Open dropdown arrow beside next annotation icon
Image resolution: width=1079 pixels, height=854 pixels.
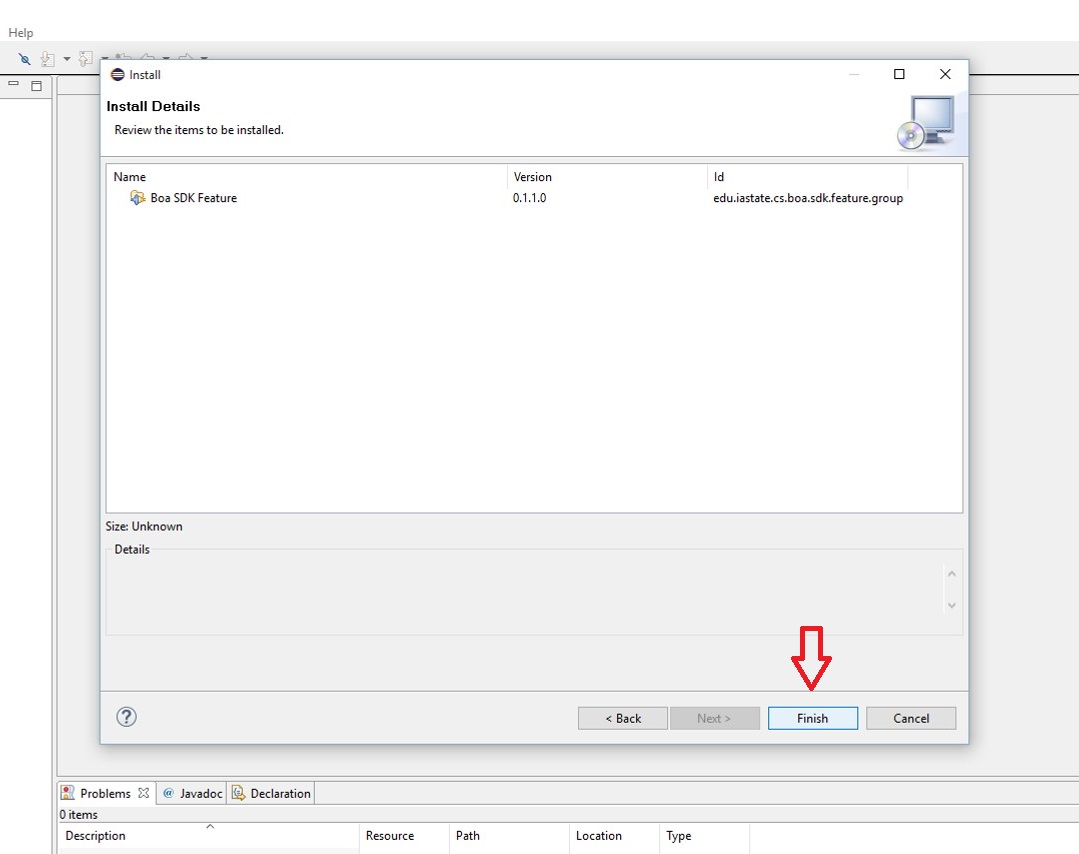(x=67, y=59)
